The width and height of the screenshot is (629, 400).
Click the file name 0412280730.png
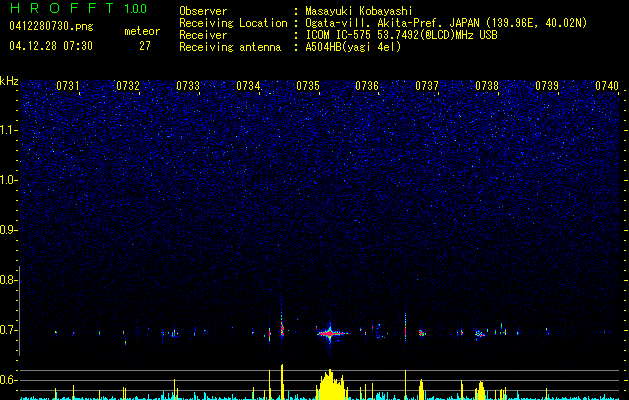[x=51, y=26]
